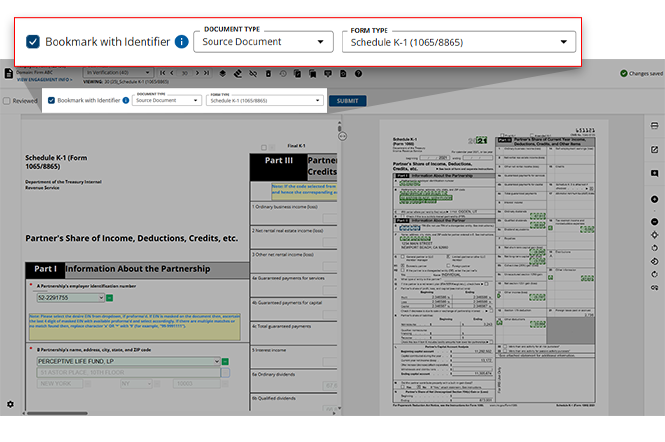Open settings gear at bottom left
Viewport: 665px width, 442px height.
(x=10, y=404)
